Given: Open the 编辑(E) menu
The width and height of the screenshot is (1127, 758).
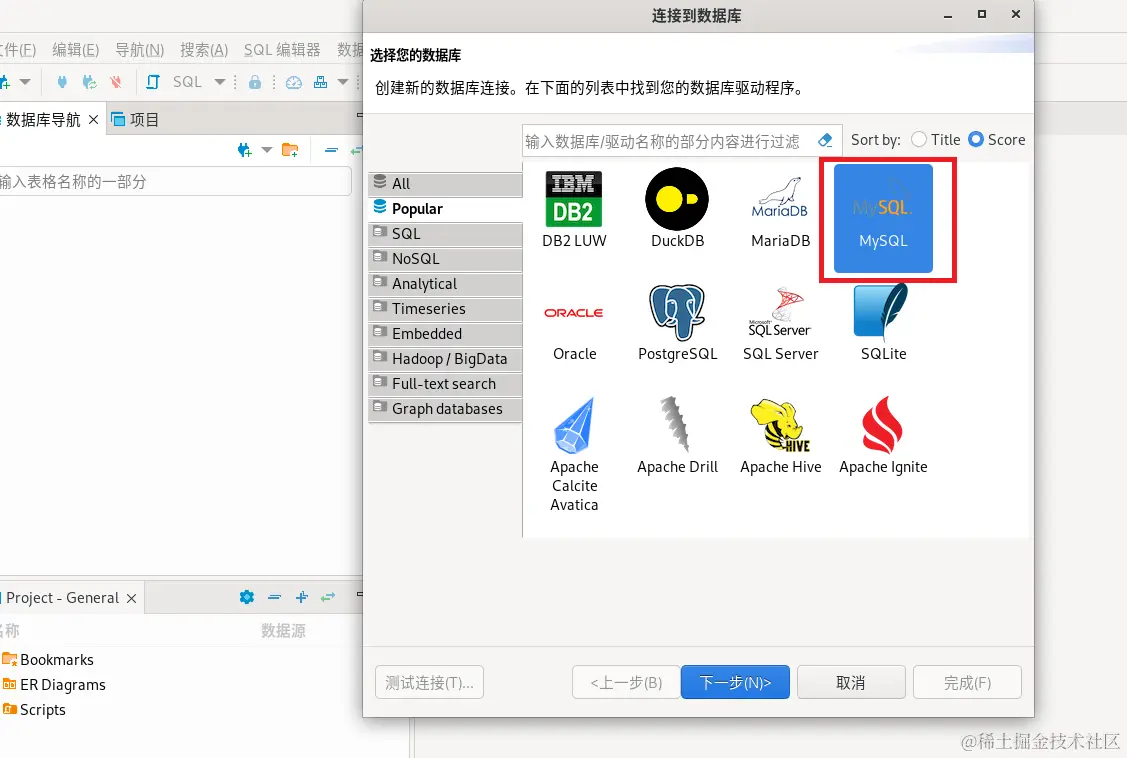Looking at the screenshot, I should click(x=75, y=48).
